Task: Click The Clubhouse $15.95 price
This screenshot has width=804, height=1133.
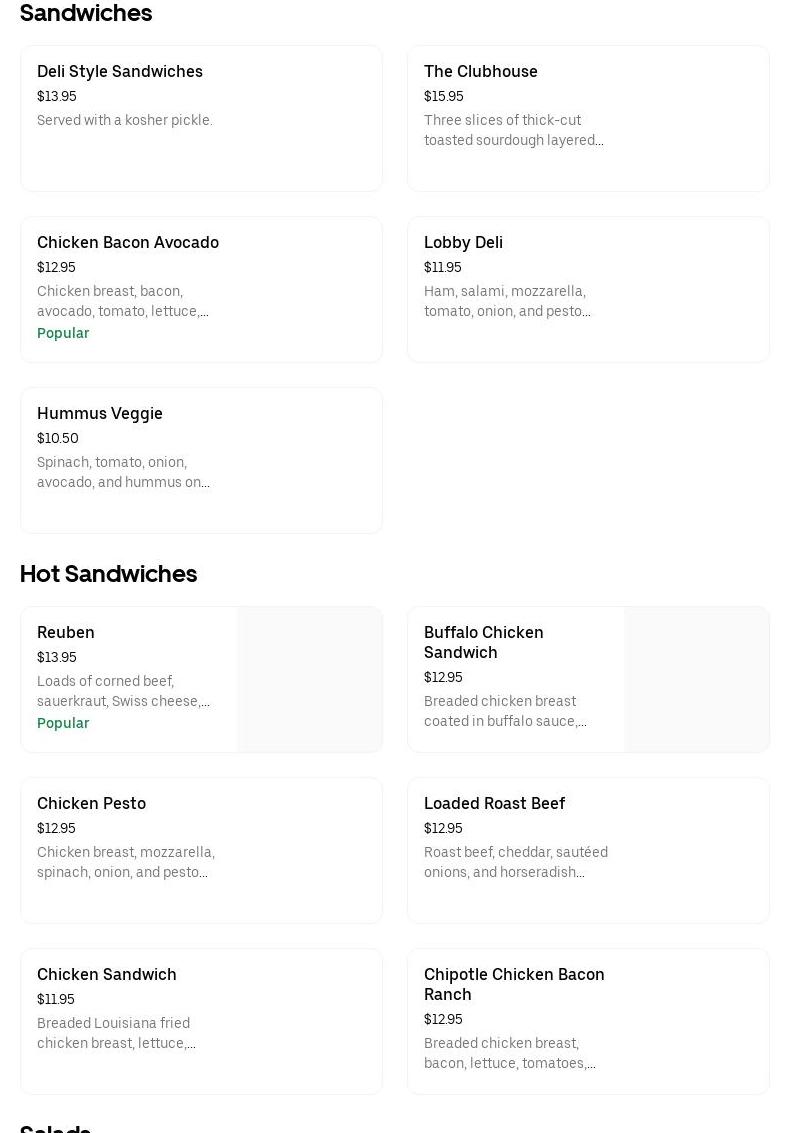Action: click(x=444, y=97)
